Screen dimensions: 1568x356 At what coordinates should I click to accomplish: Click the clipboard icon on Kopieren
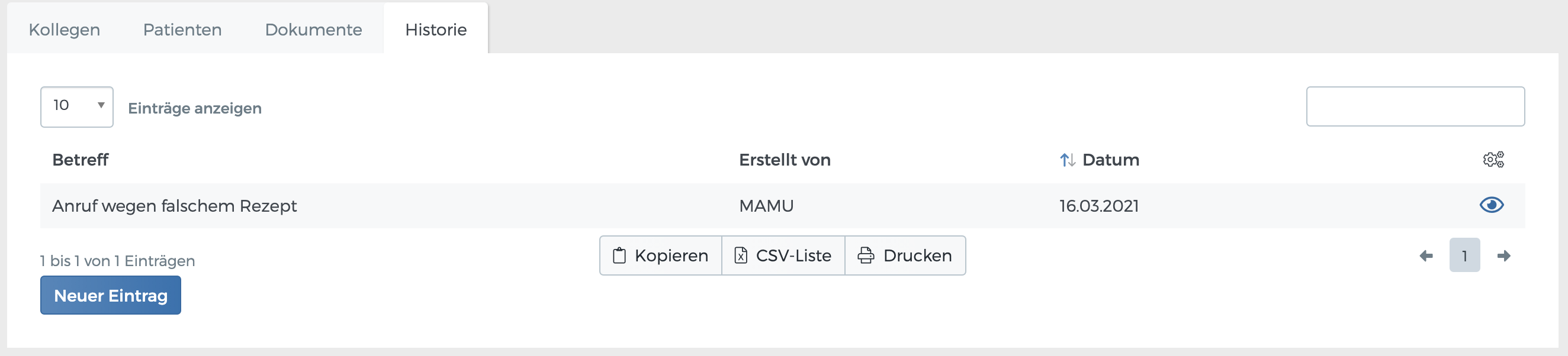(619, 255)
